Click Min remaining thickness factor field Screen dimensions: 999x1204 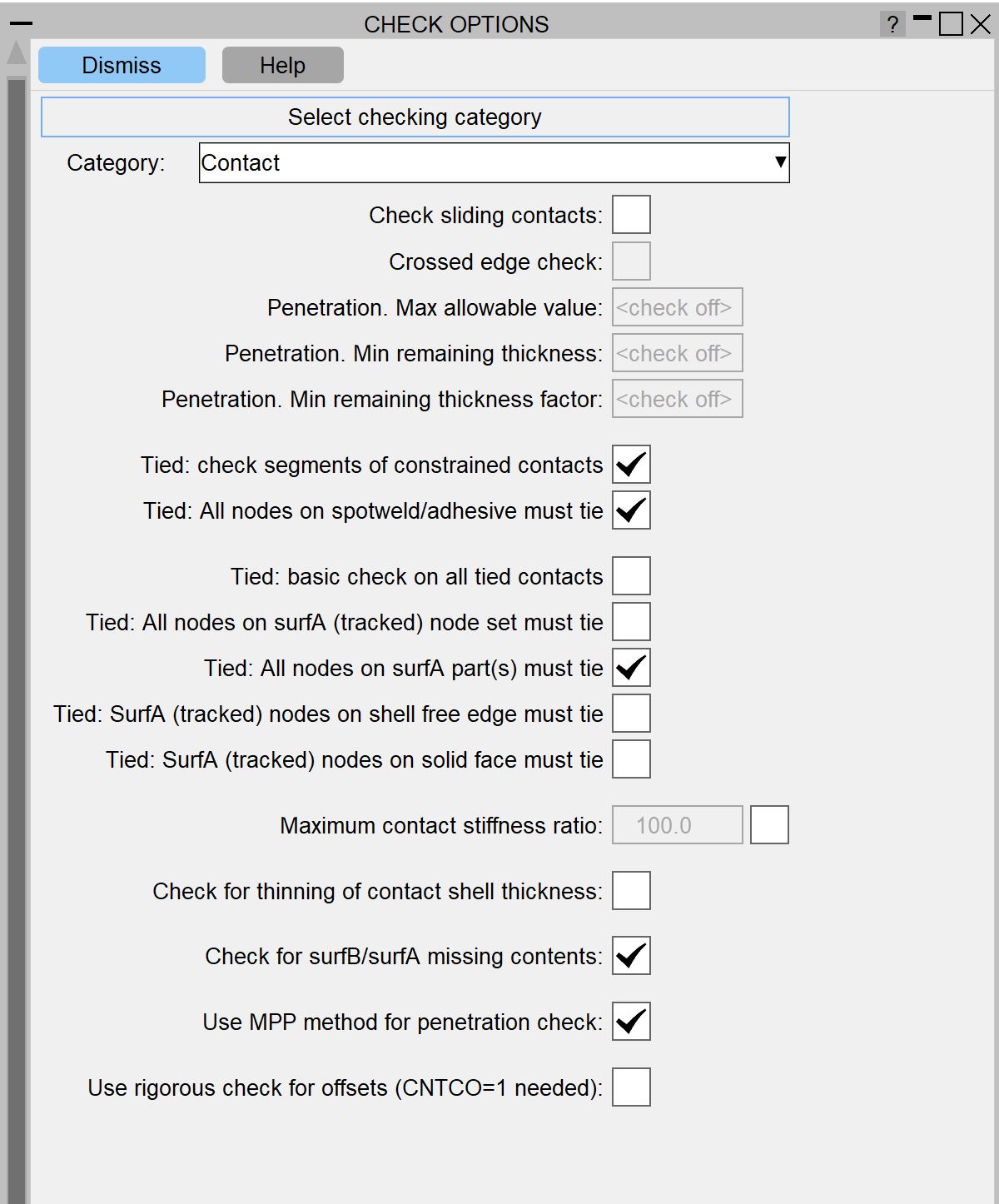coord(677,399)
